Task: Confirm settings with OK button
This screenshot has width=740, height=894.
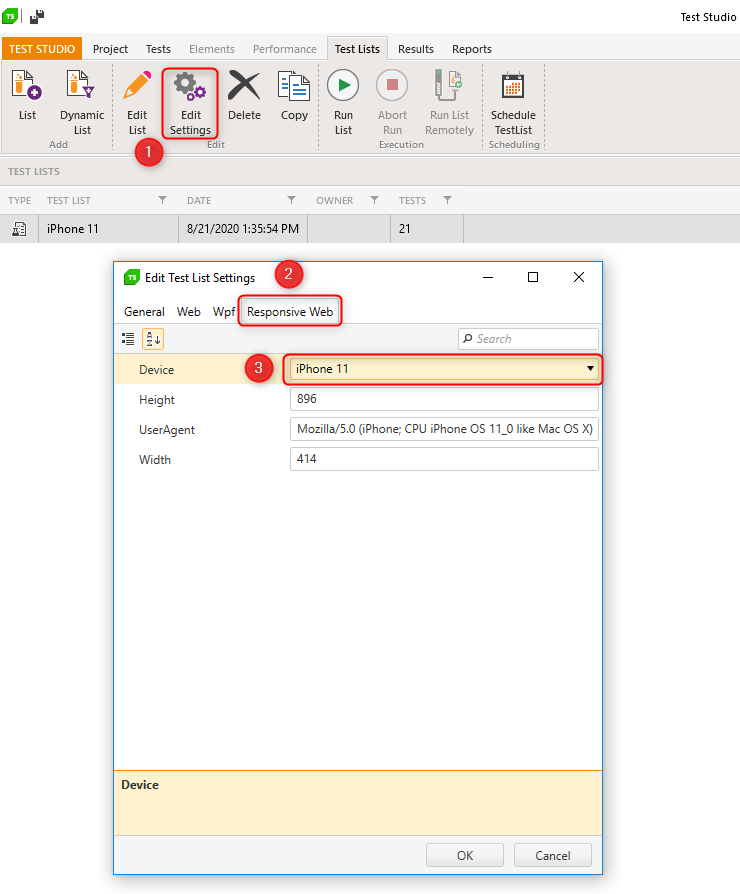Action: pos(465,855)
